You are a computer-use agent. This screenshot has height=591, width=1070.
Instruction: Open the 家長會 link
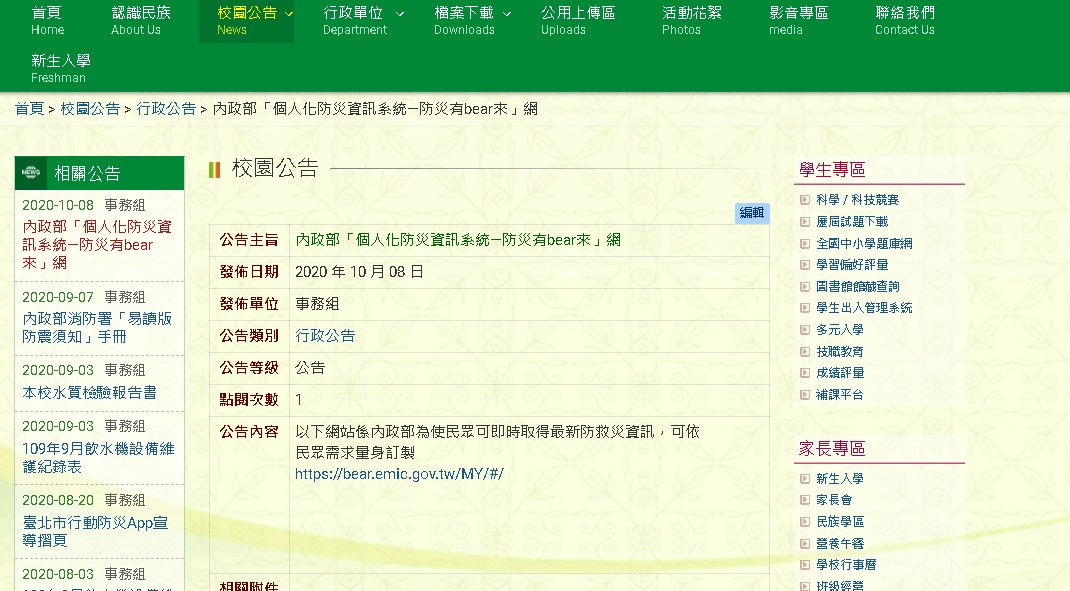coord(834,500)
